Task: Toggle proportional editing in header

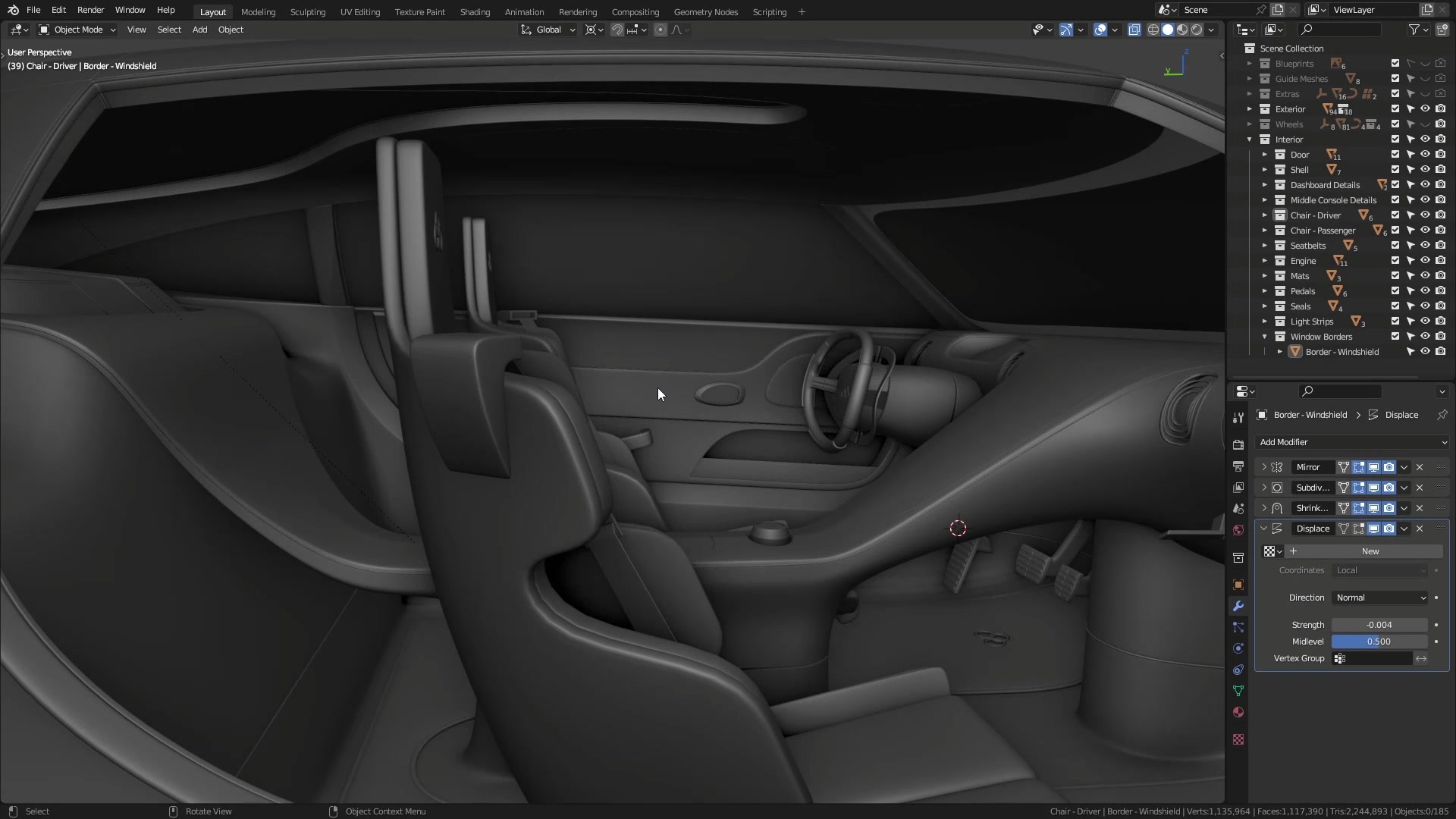Action: (661, 30)
